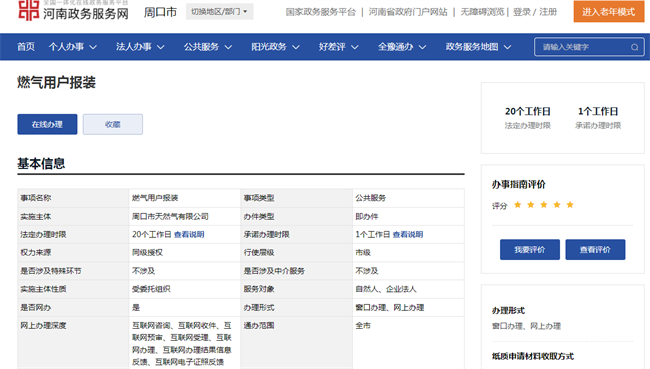Screen dimensions: 650x369
Task: Expand the 法人办事 menu
Action: [140, 47]
